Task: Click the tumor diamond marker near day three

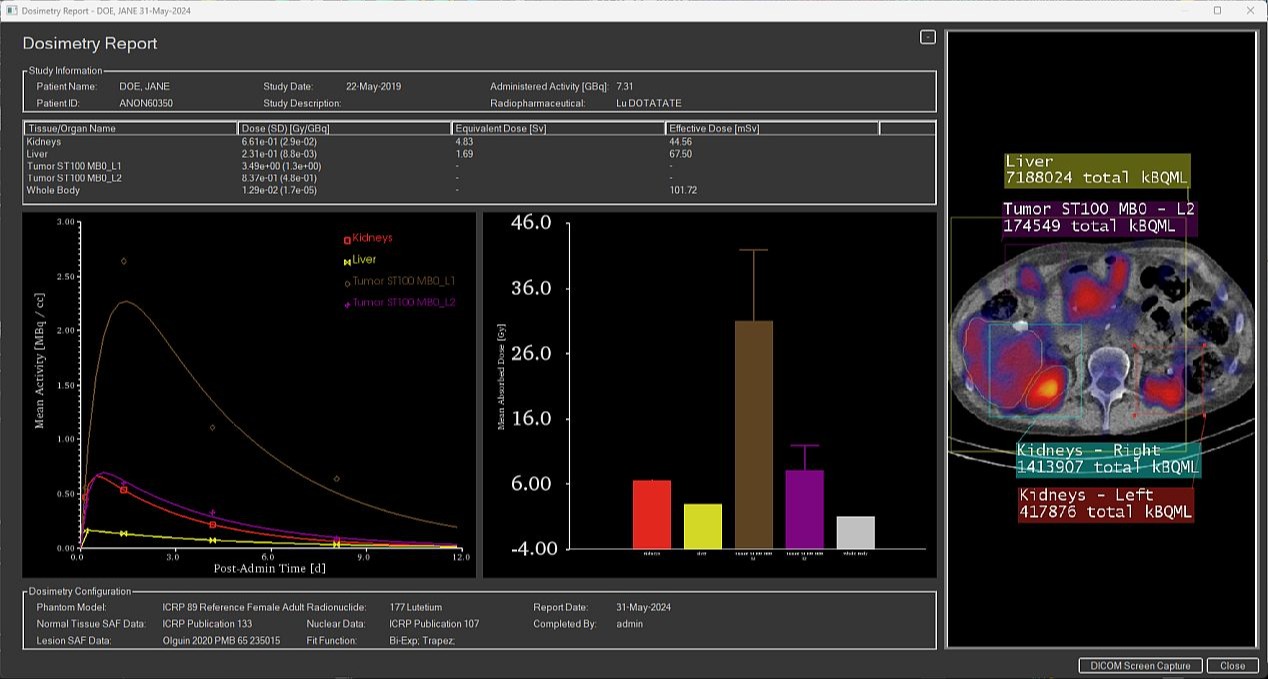Action: pyautogui.click(x=211, y=426)
